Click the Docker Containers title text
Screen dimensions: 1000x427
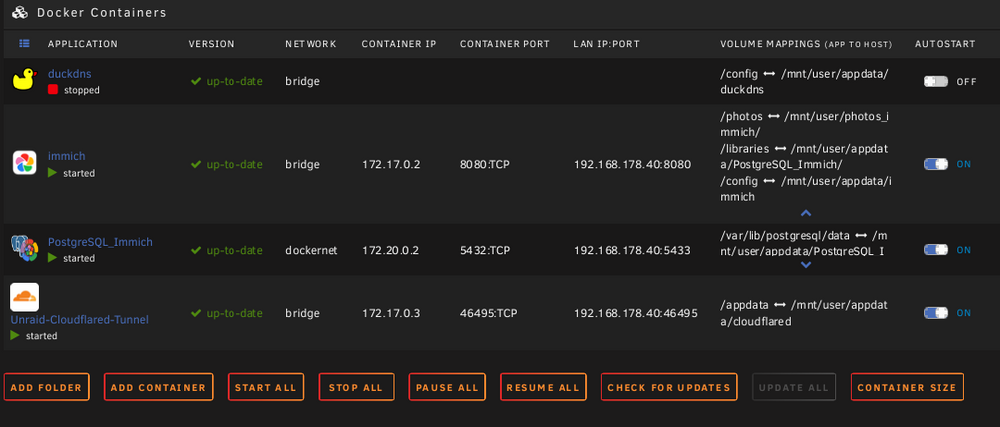pos(101,13)
